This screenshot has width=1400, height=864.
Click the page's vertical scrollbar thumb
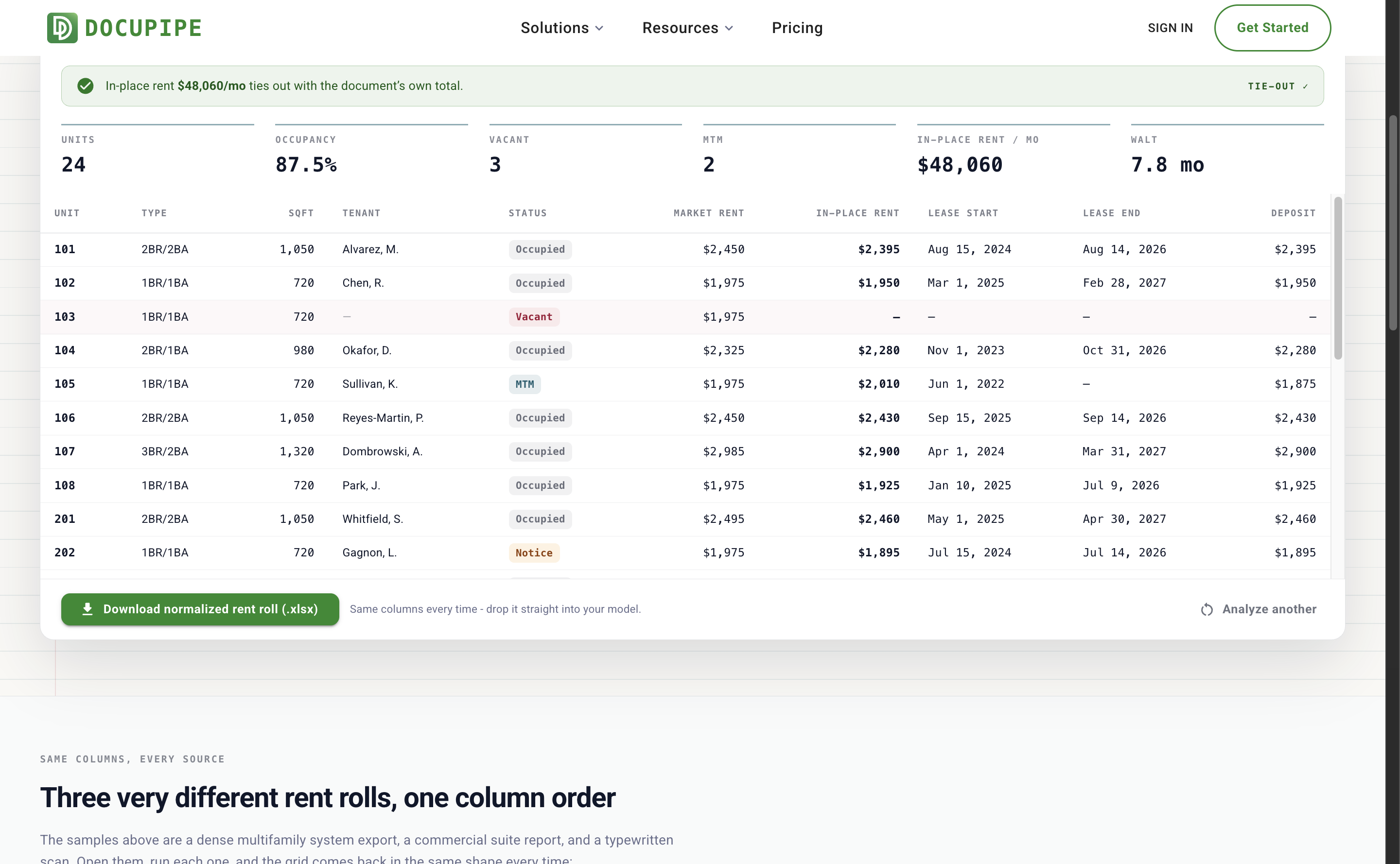[1393, 223]
